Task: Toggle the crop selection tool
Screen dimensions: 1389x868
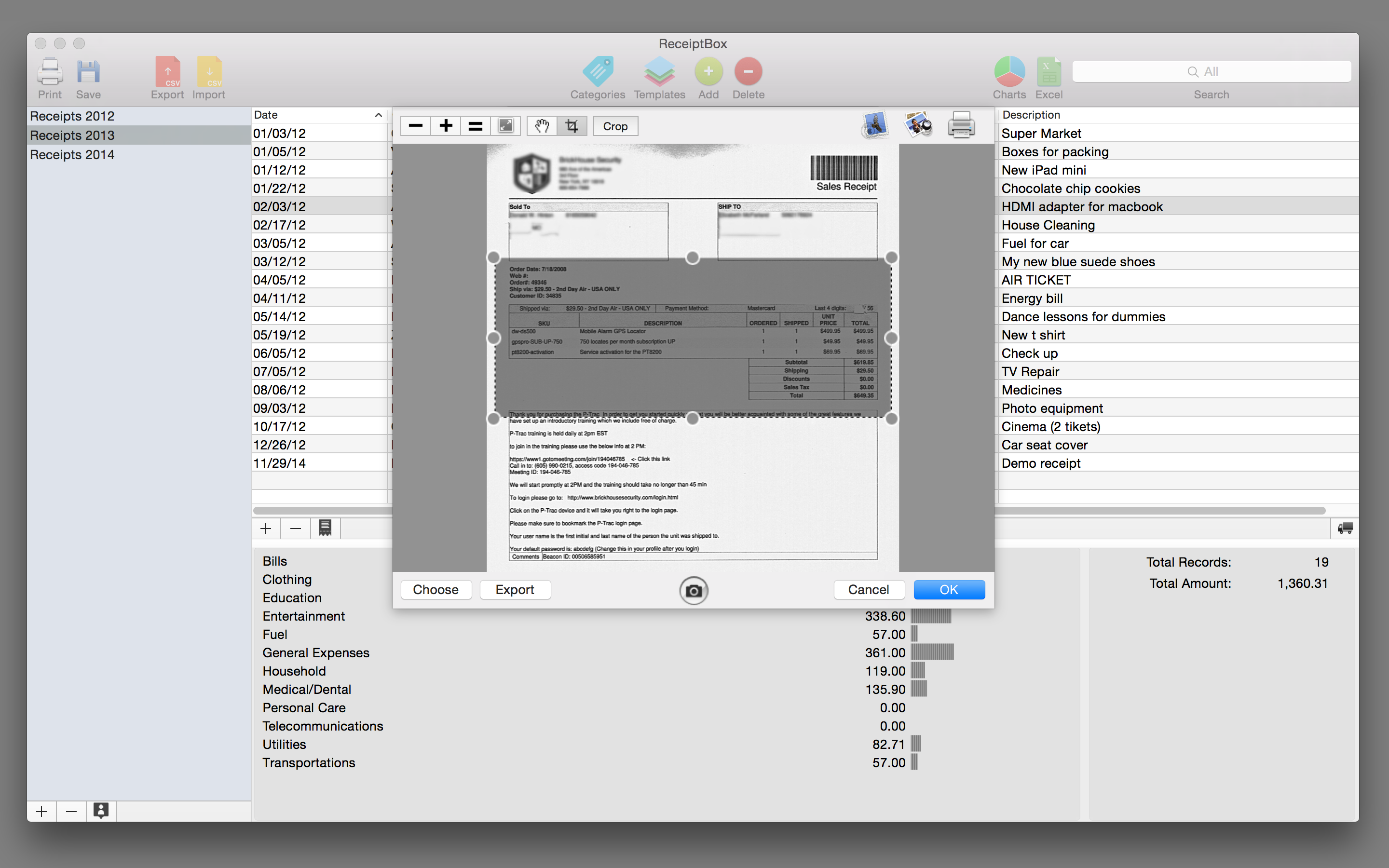Action: coord(572,126)
